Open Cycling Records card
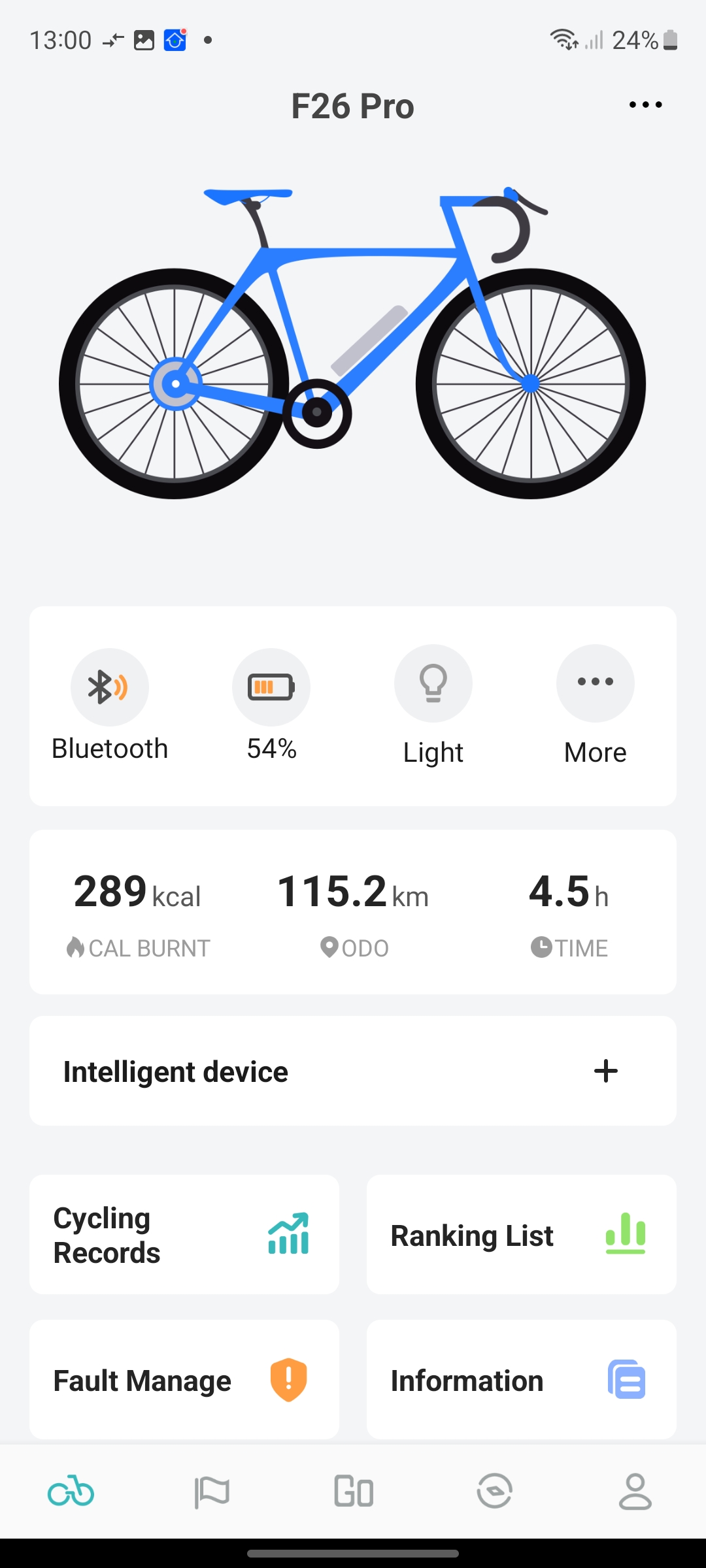Image resolution: width=706 pixels, height=1568 pixels. coord(184,1235)
